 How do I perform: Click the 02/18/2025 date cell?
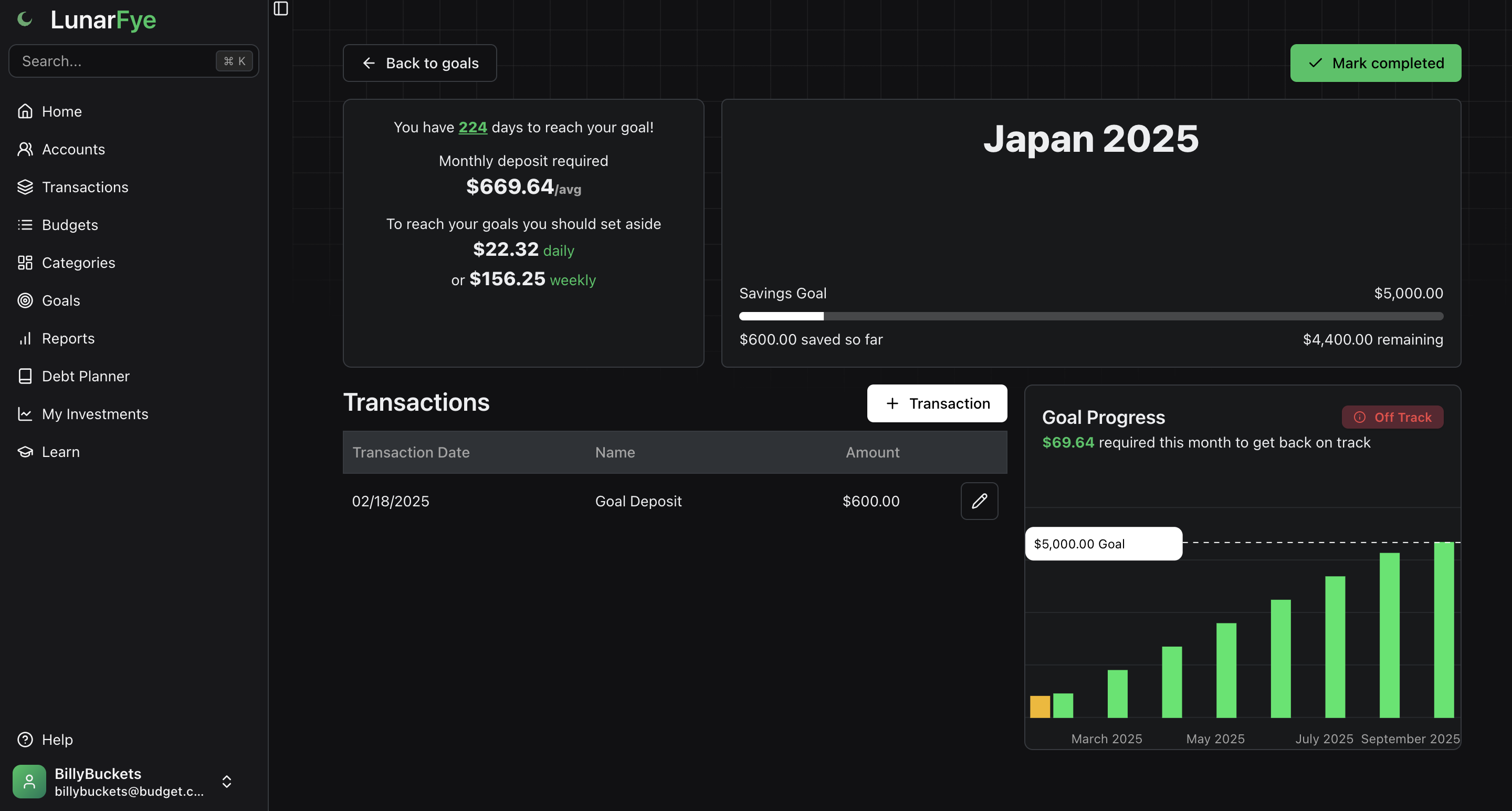tap(390, 501)
